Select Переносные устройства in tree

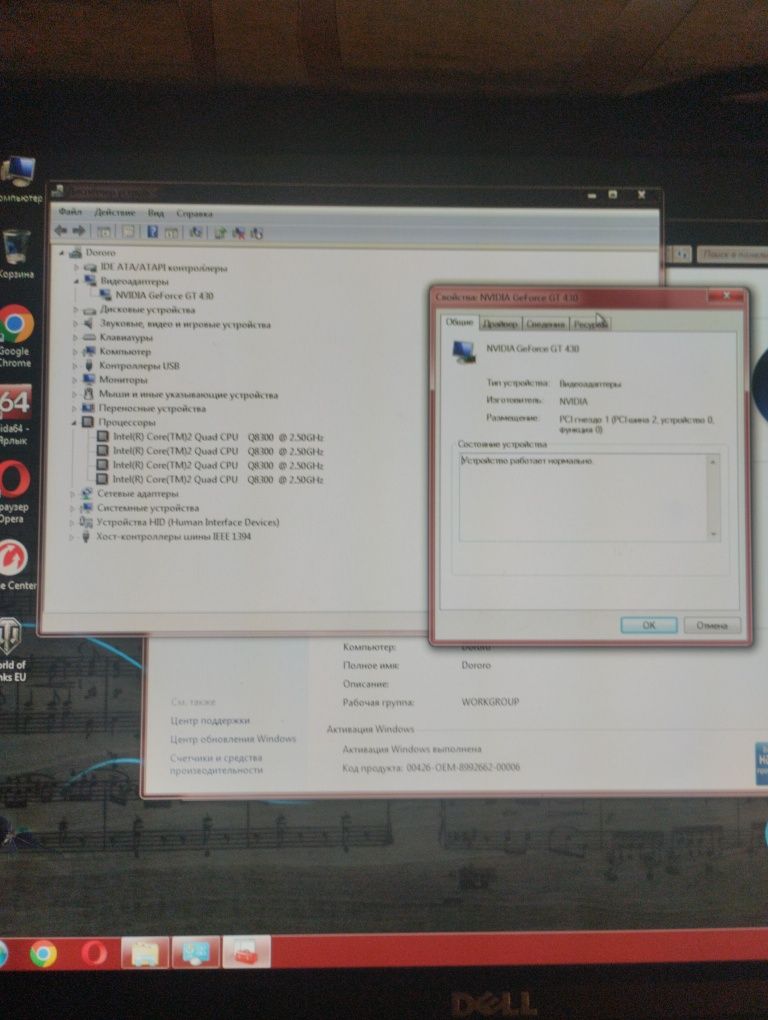click(x=152, y=409)
